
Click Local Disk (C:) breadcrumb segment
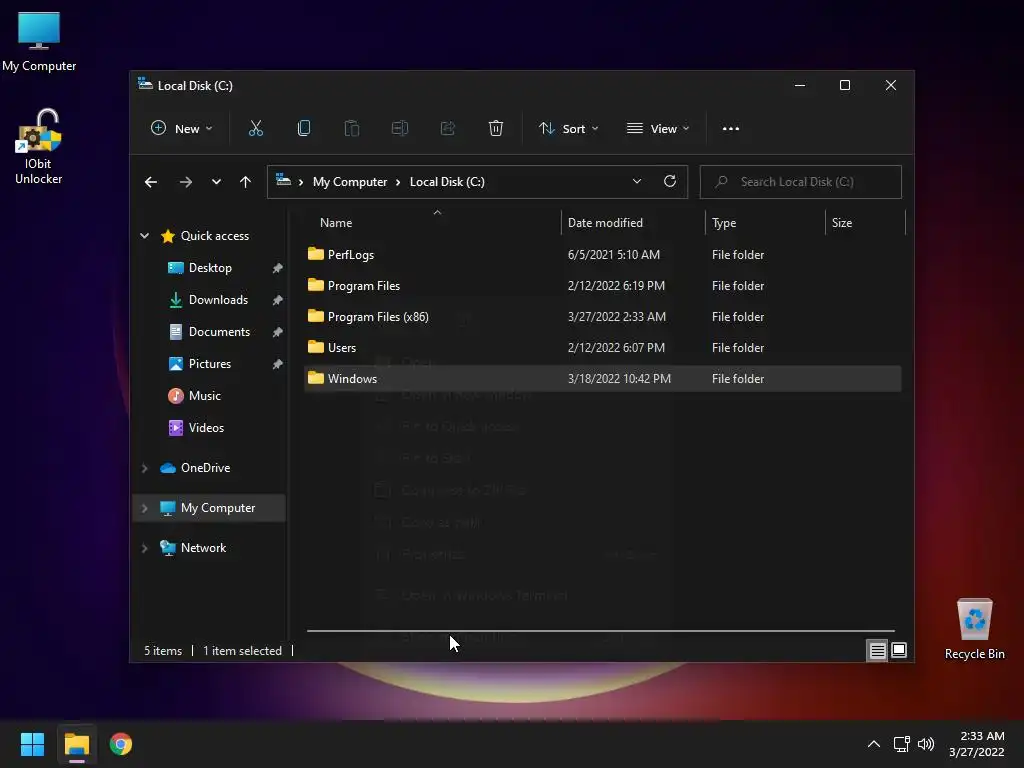pos(447,182)
